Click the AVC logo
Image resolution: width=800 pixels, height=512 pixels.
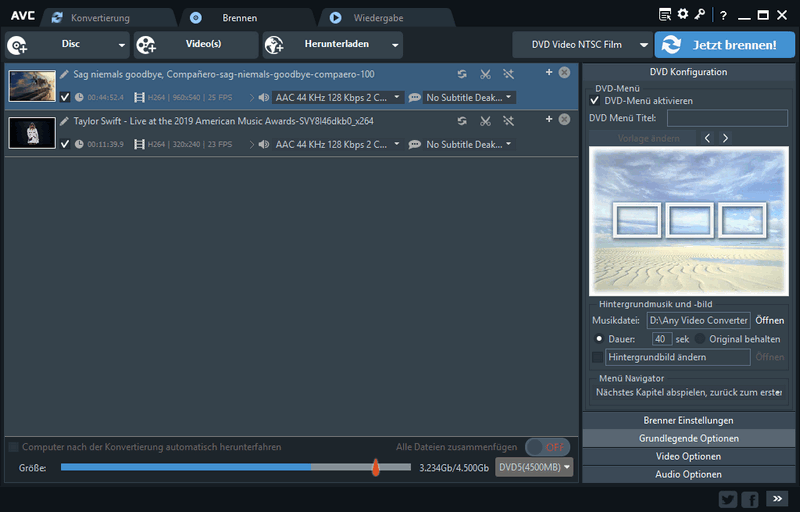(x=22, y=16)
